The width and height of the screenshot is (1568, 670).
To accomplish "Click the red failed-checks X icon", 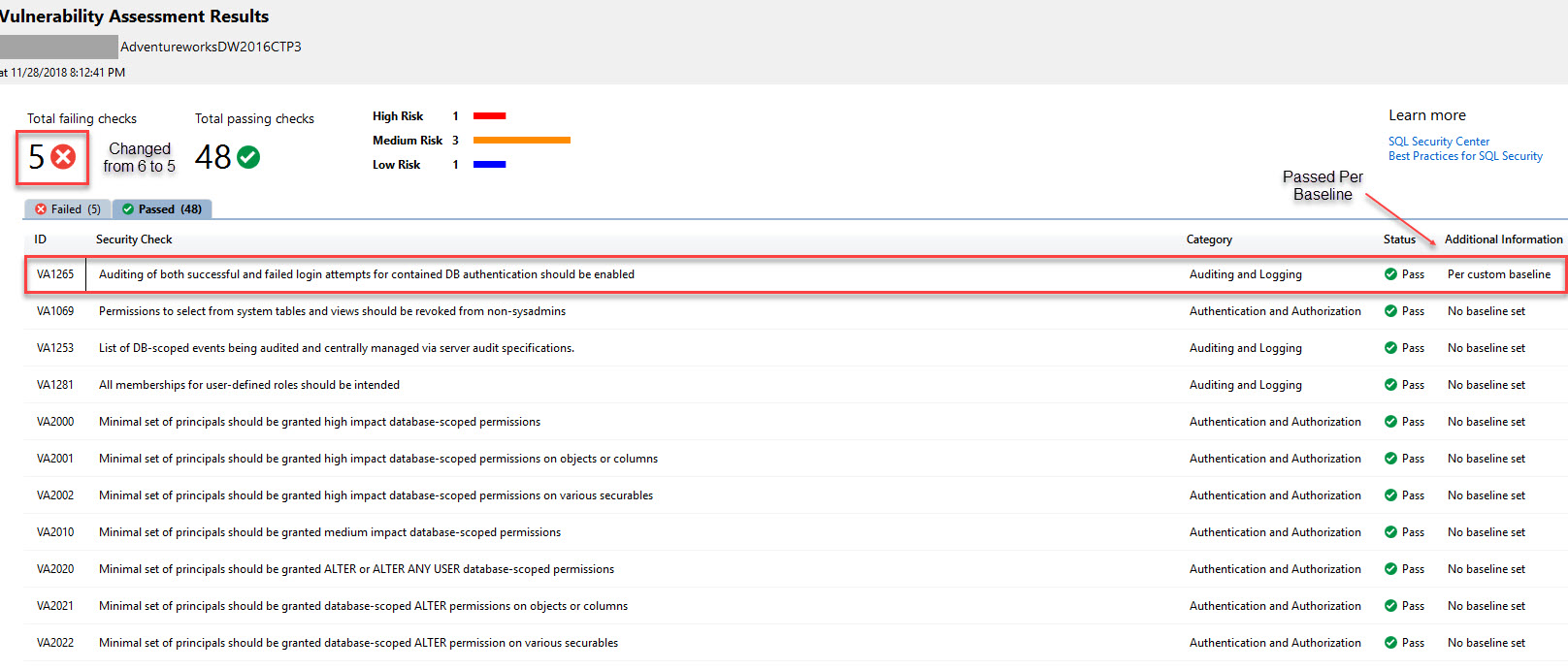I will (63, 156).
